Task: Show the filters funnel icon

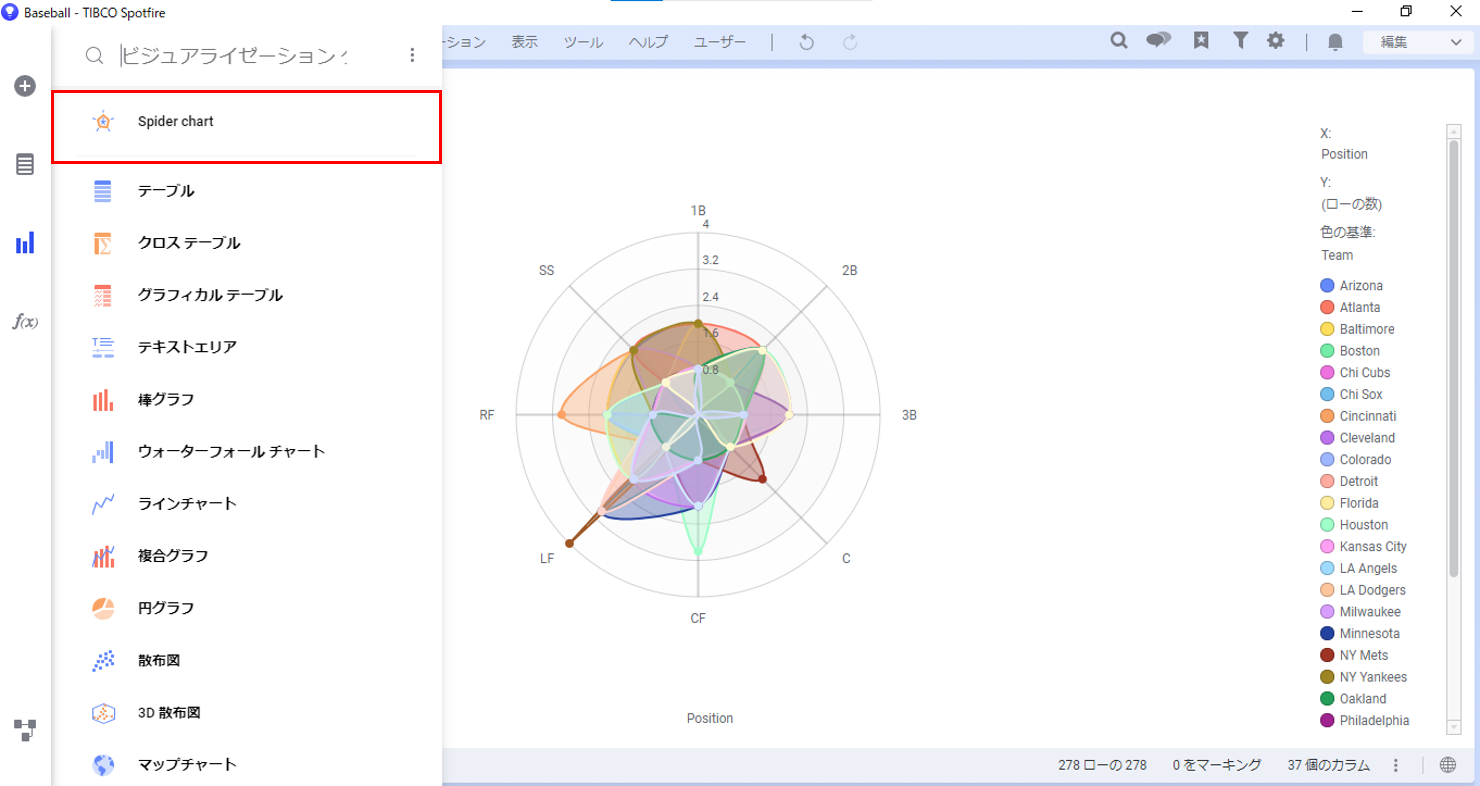Action: pos(1240,41)
